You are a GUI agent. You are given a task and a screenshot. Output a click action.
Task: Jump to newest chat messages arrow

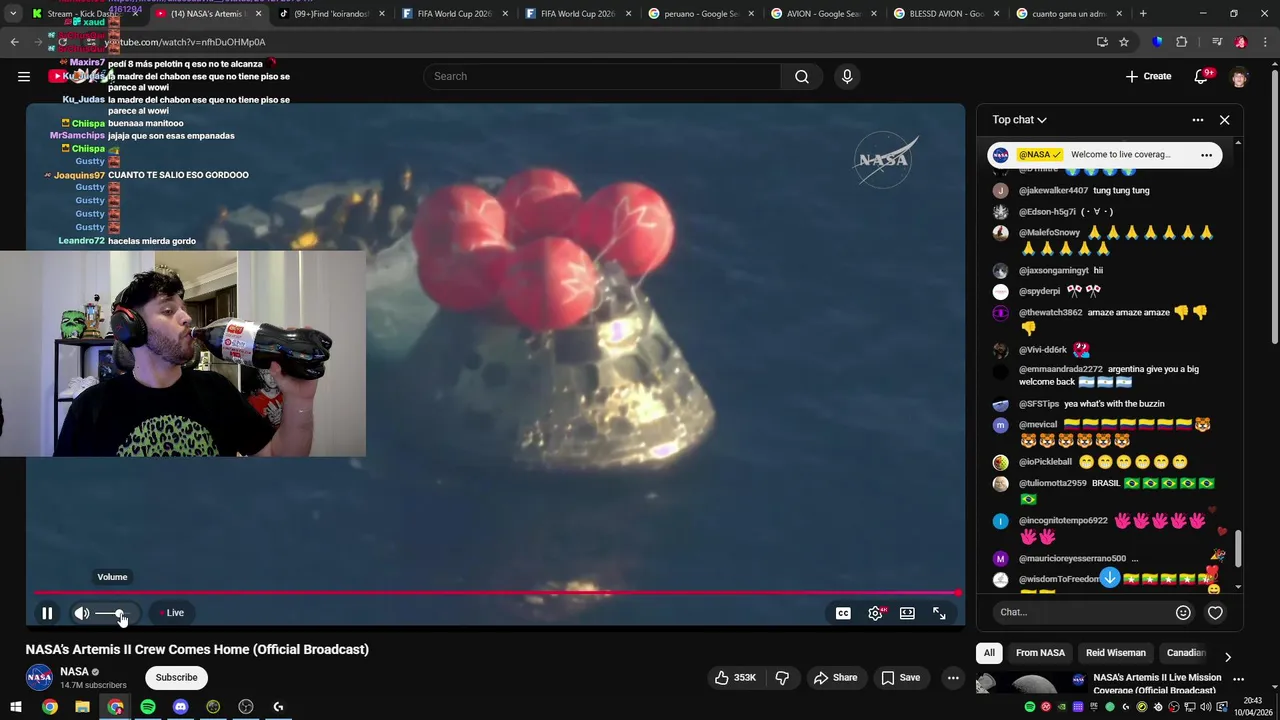(x=1110, y=577)
